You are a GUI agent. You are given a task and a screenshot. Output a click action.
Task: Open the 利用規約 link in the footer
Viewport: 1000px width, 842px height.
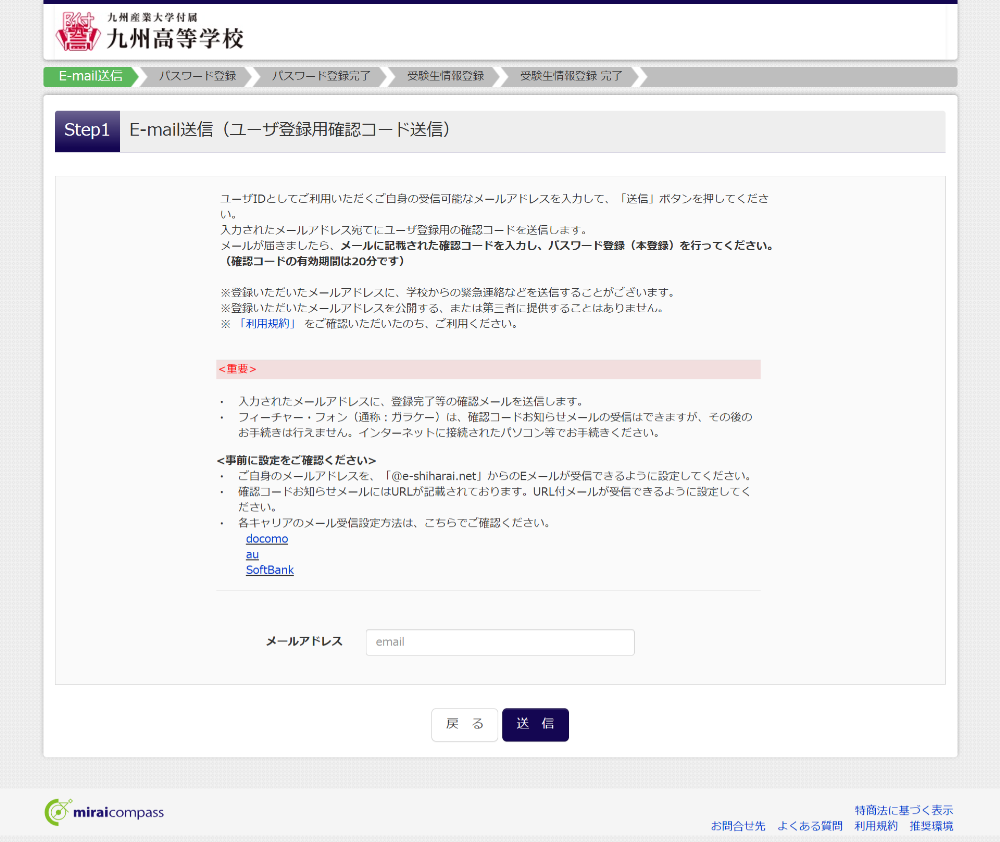click(x=876, y=826)
